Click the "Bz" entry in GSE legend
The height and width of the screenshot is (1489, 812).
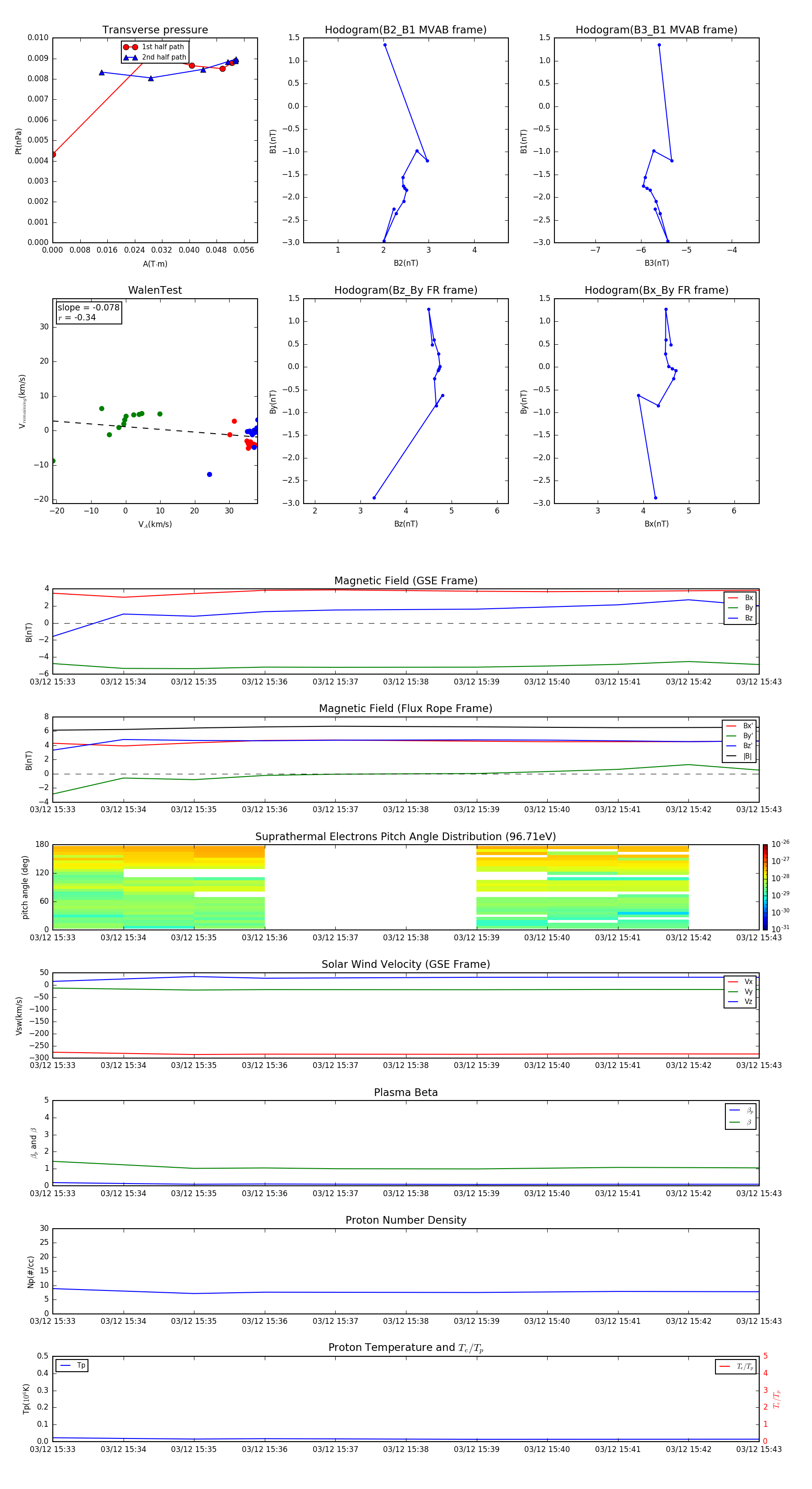click(x=740, y=618)
